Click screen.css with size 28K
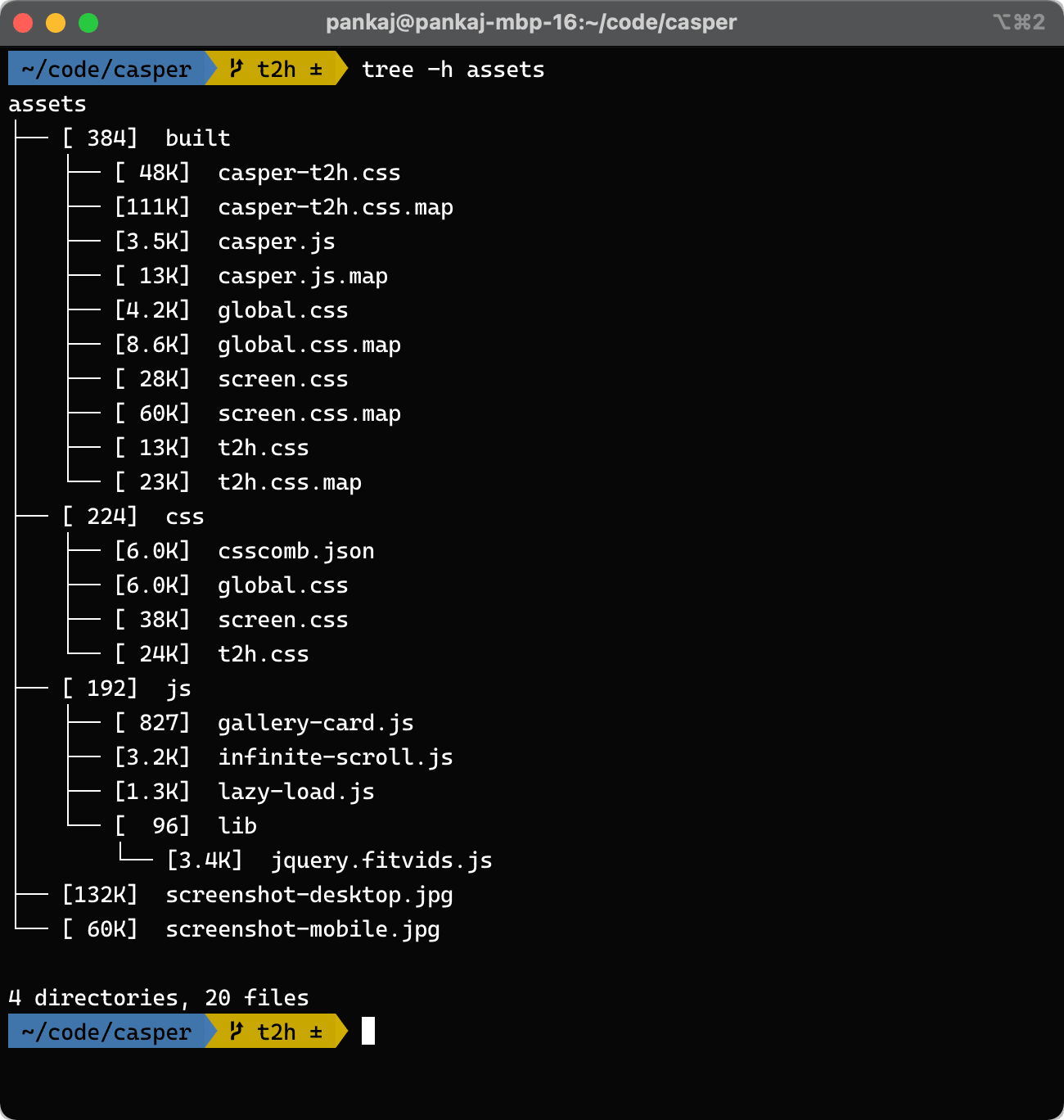 pos(283,379)
